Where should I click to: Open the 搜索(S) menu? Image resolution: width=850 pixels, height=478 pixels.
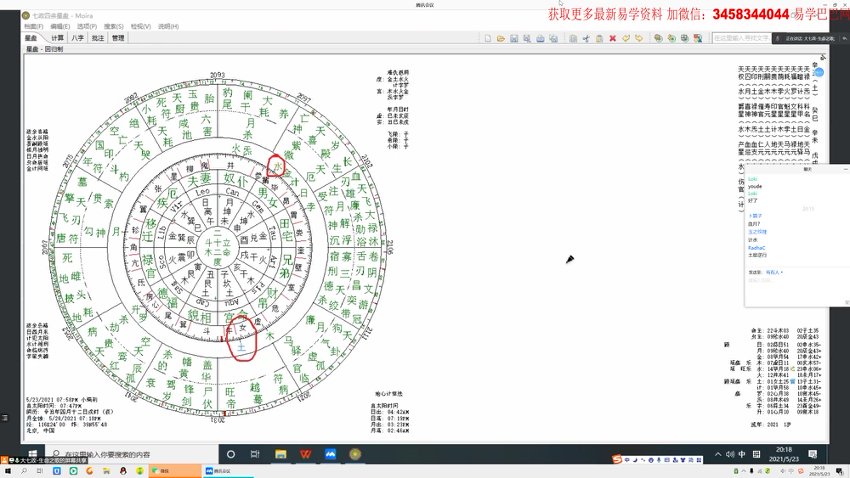(x=114, y=26)
